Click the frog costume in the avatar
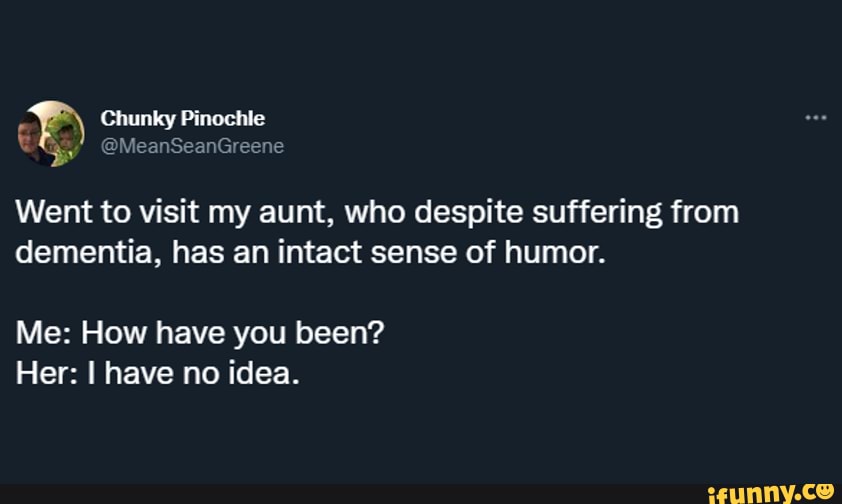 click(66, 133)
